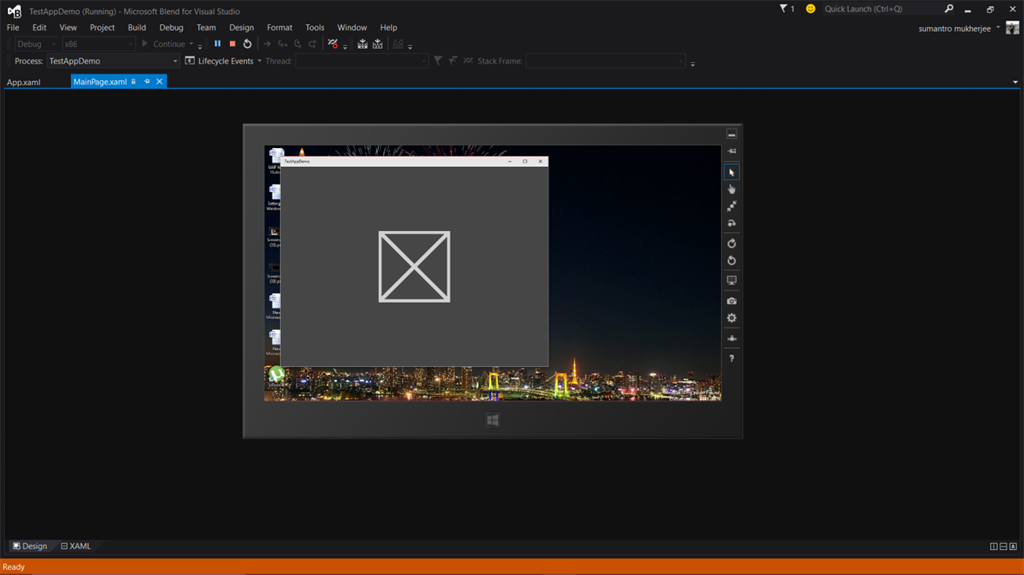Rotate the simulator clockwise
Image resolution: width=1024 pixels, height=575 pixels.
pyautogui.click(x=731, y=243)
